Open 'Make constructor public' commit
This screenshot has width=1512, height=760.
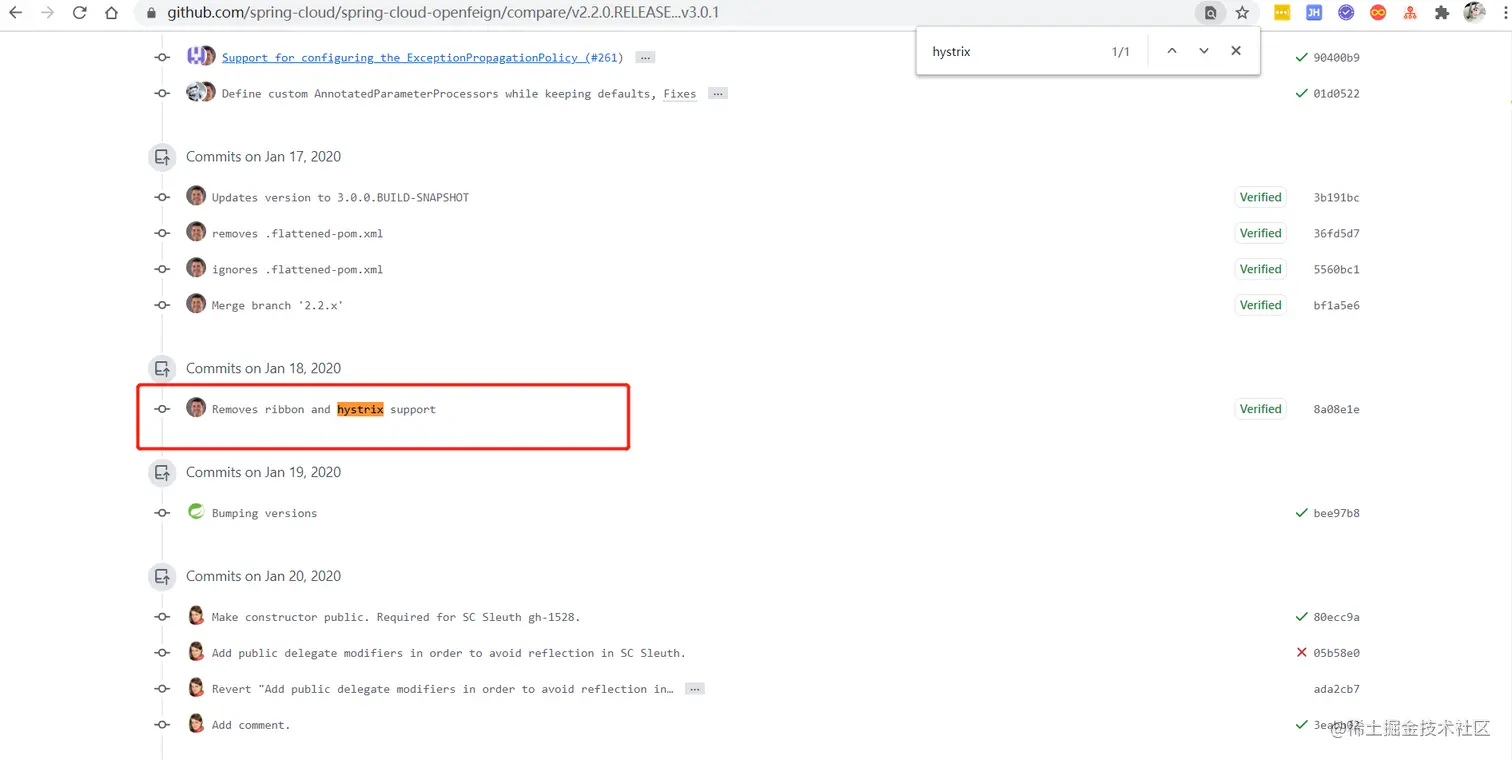click(396, 618)
